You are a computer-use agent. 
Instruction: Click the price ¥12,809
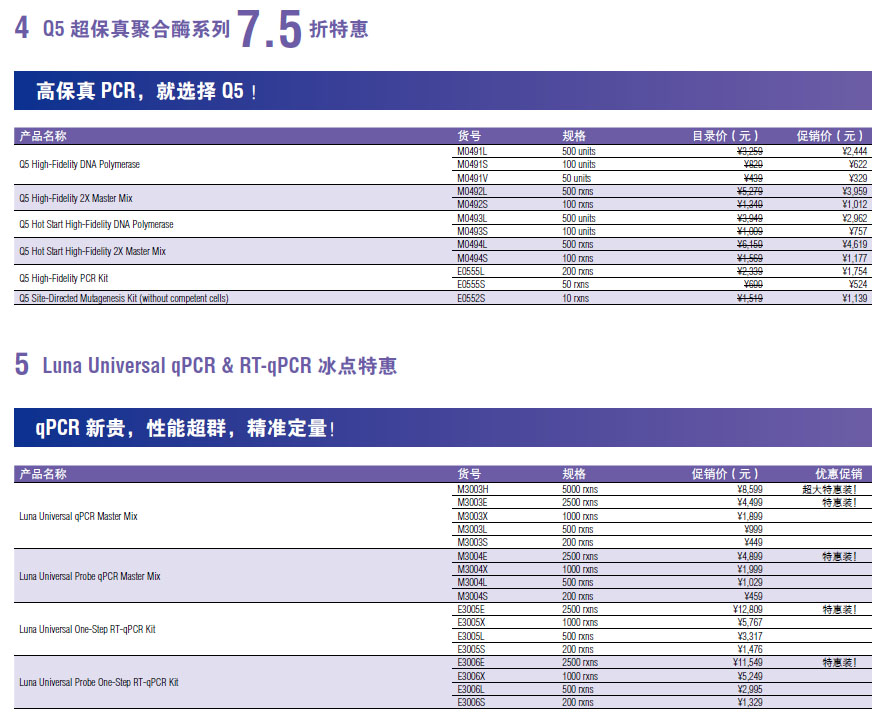(x=748, y=610)
